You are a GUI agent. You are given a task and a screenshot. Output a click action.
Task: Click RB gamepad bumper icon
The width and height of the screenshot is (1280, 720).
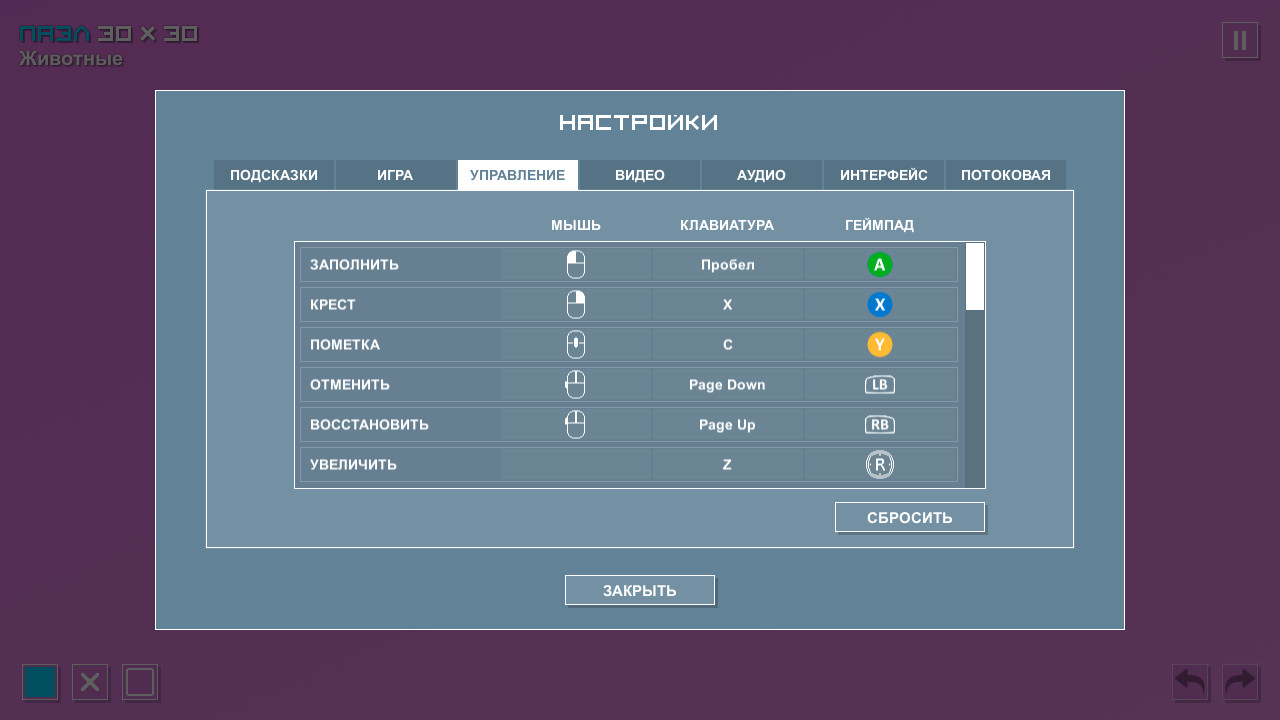[x=880, y=425]
